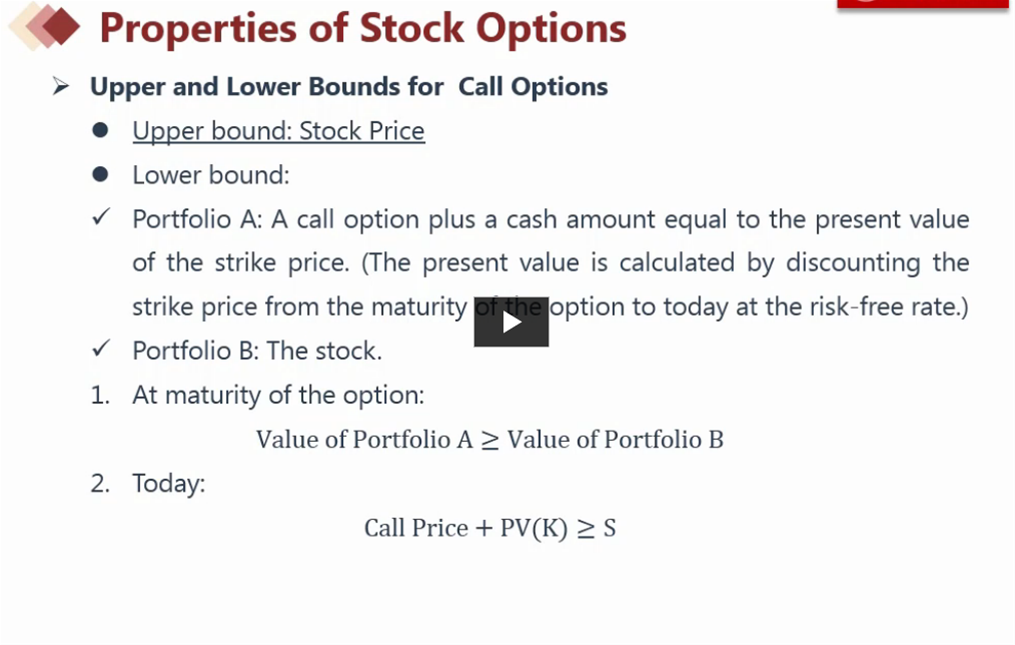Click the "Lower bound:" text

211,175
